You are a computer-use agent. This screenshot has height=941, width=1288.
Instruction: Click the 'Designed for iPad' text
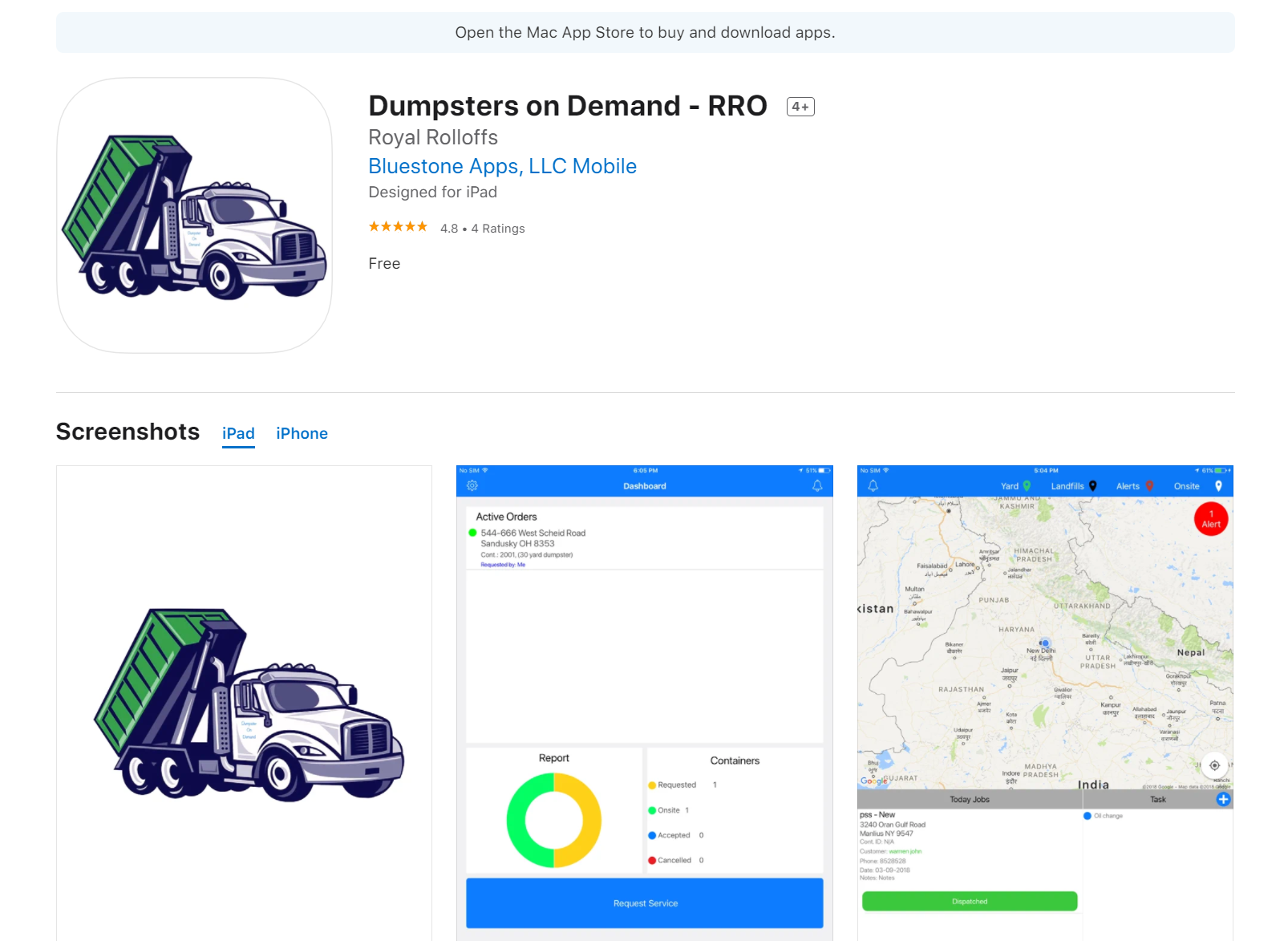[433, 193]
